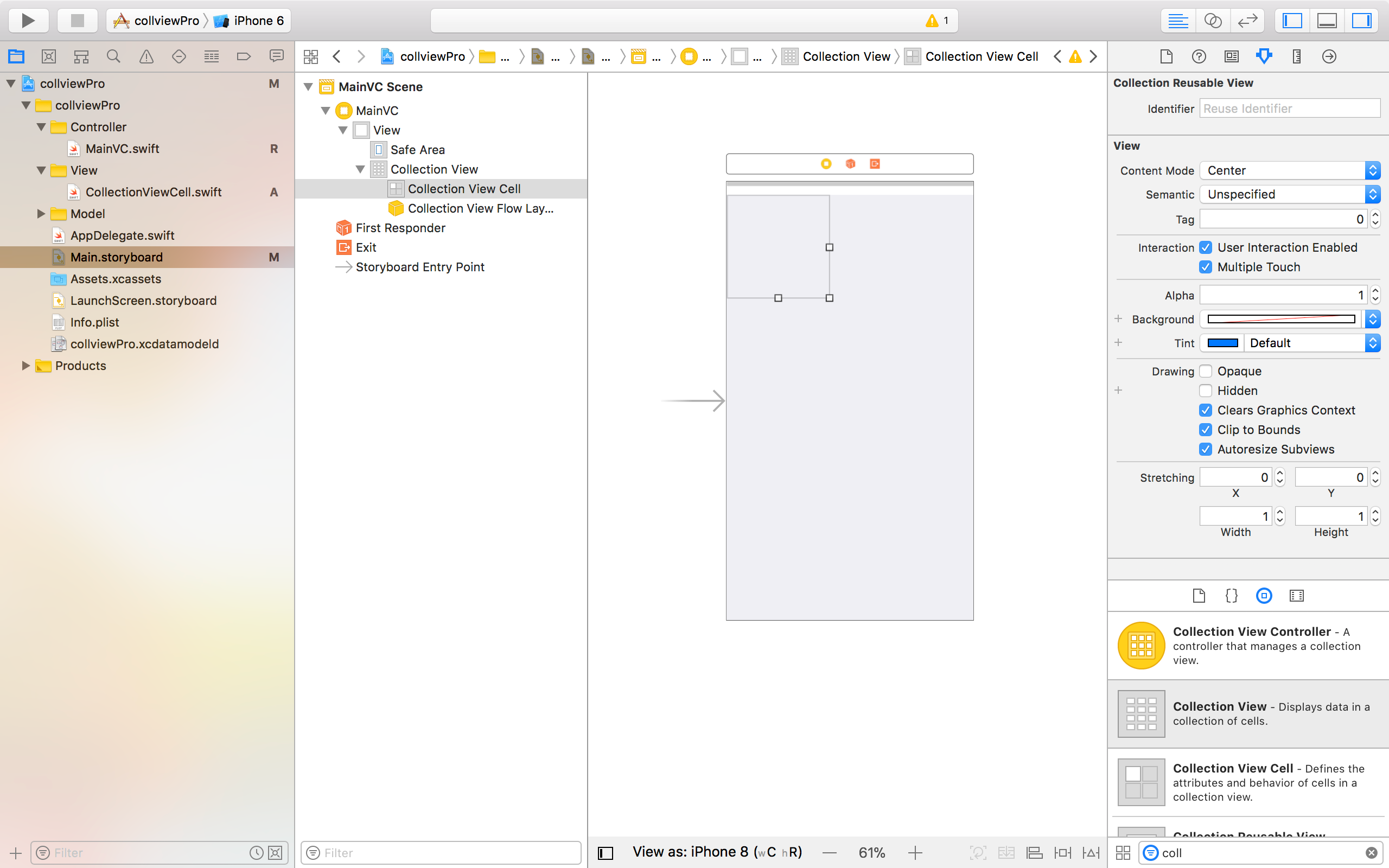Open the Connections inspector
Screen dimensions: 1389x868
(x=1329, y=56)
